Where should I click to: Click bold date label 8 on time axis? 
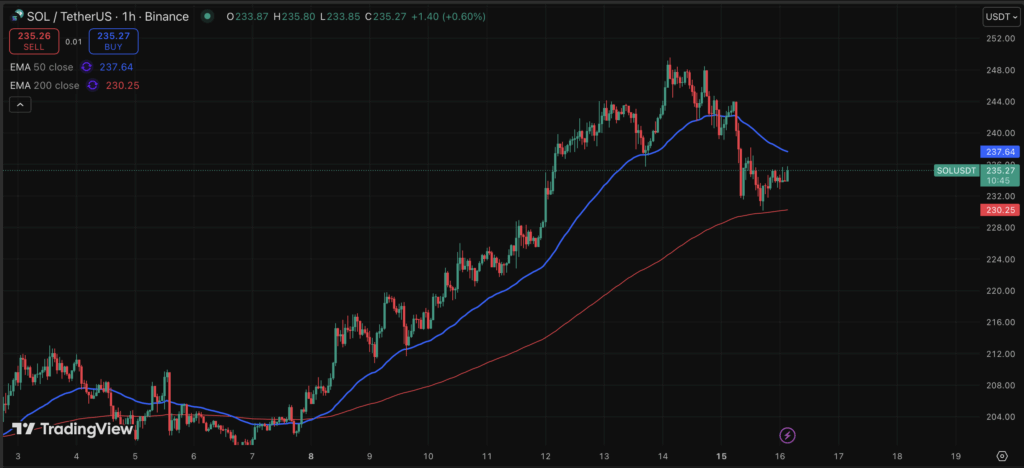(311, 456)
